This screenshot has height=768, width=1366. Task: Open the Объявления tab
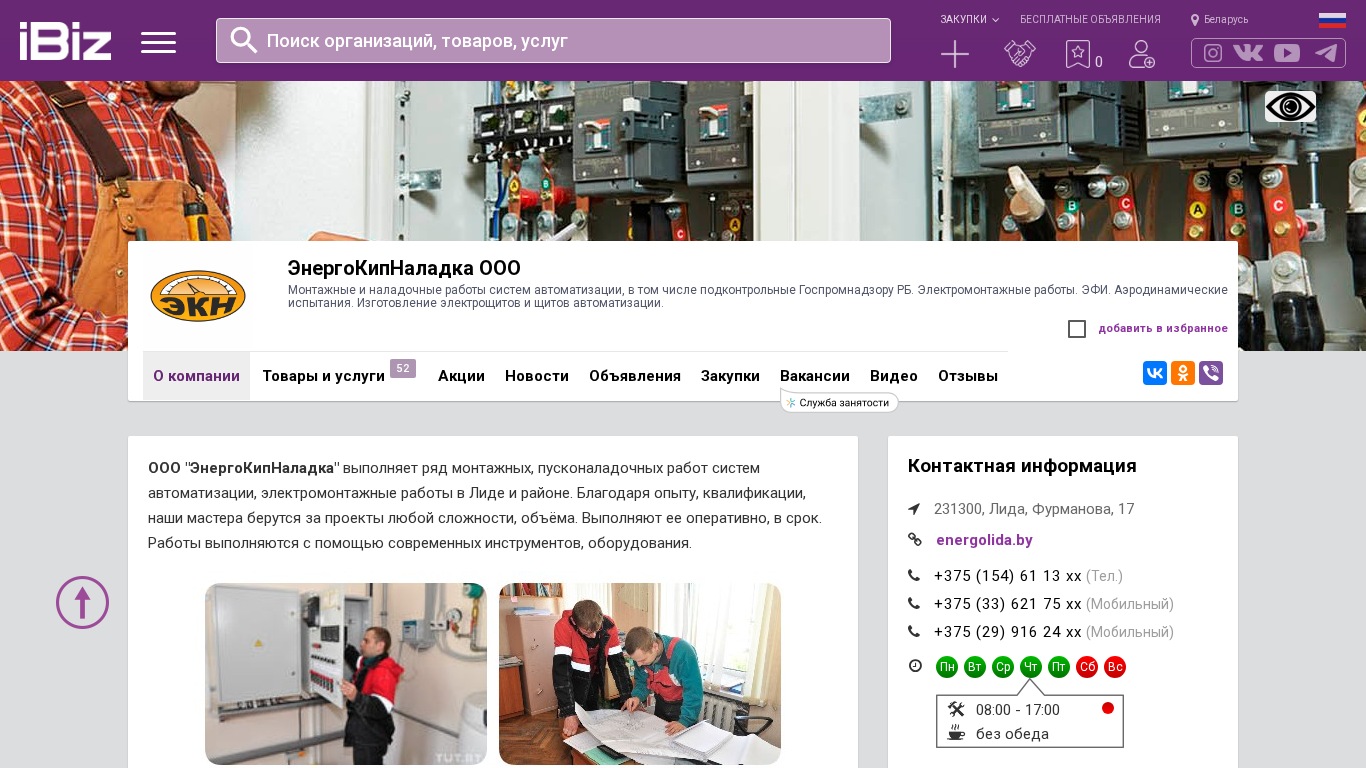635,376
